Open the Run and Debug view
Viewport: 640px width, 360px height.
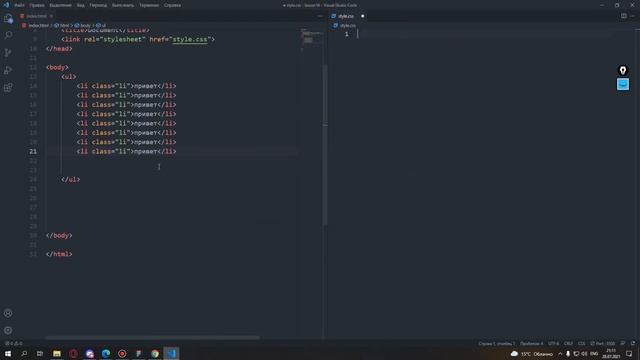point(8,70)
